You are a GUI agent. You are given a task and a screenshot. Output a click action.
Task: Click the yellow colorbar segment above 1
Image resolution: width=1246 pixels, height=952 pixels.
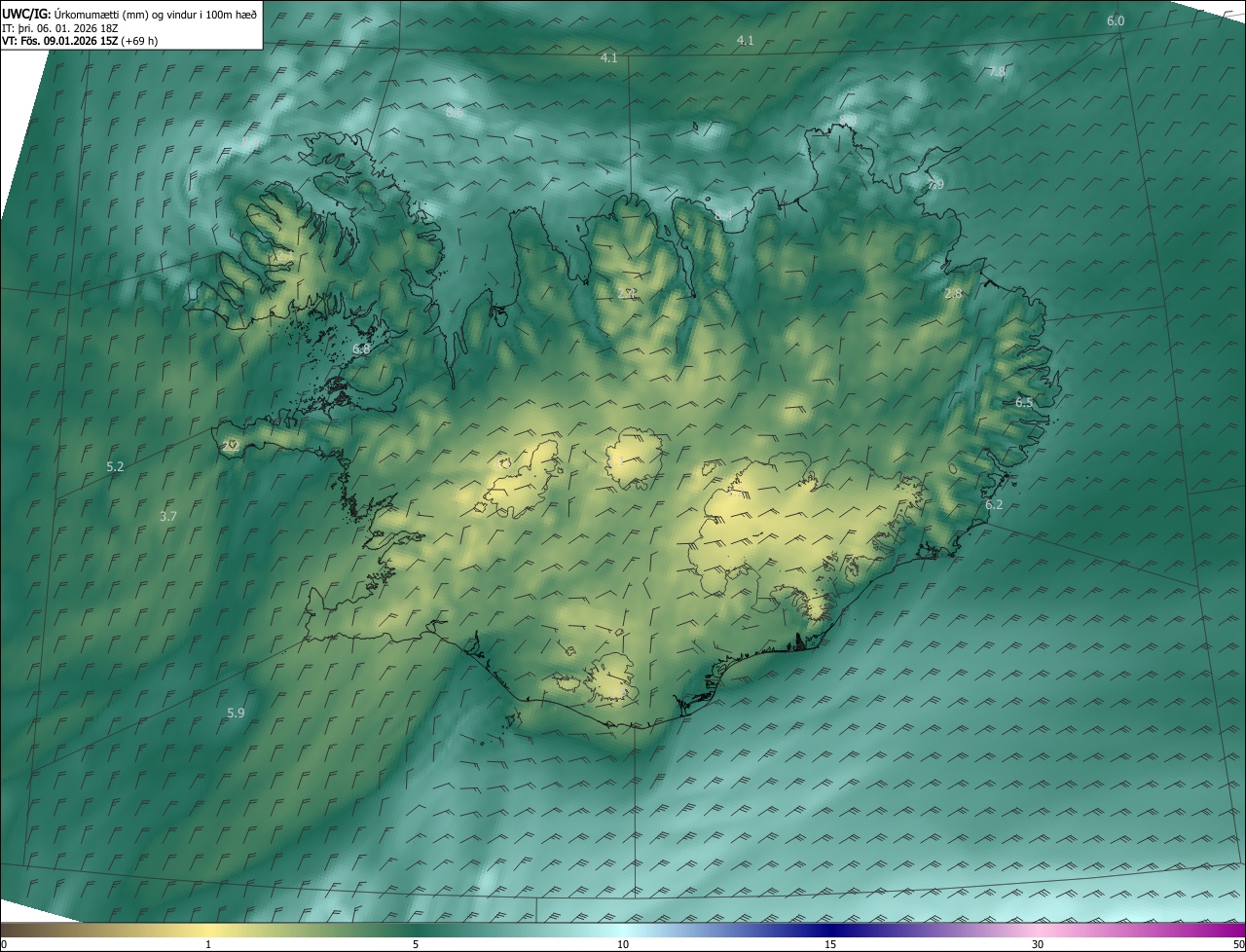[x=208, y=931]
